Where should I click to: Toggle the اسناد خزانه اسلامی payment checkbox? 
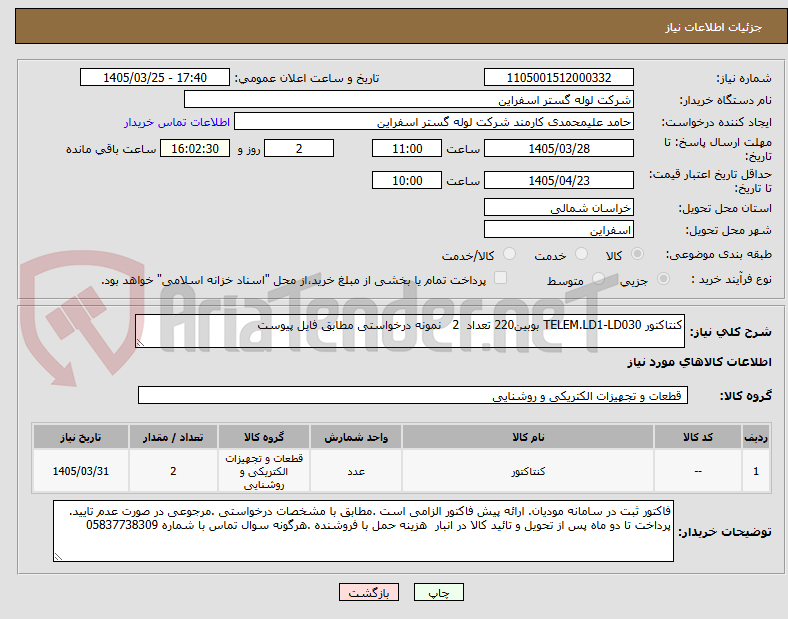(x=501, y=278)
